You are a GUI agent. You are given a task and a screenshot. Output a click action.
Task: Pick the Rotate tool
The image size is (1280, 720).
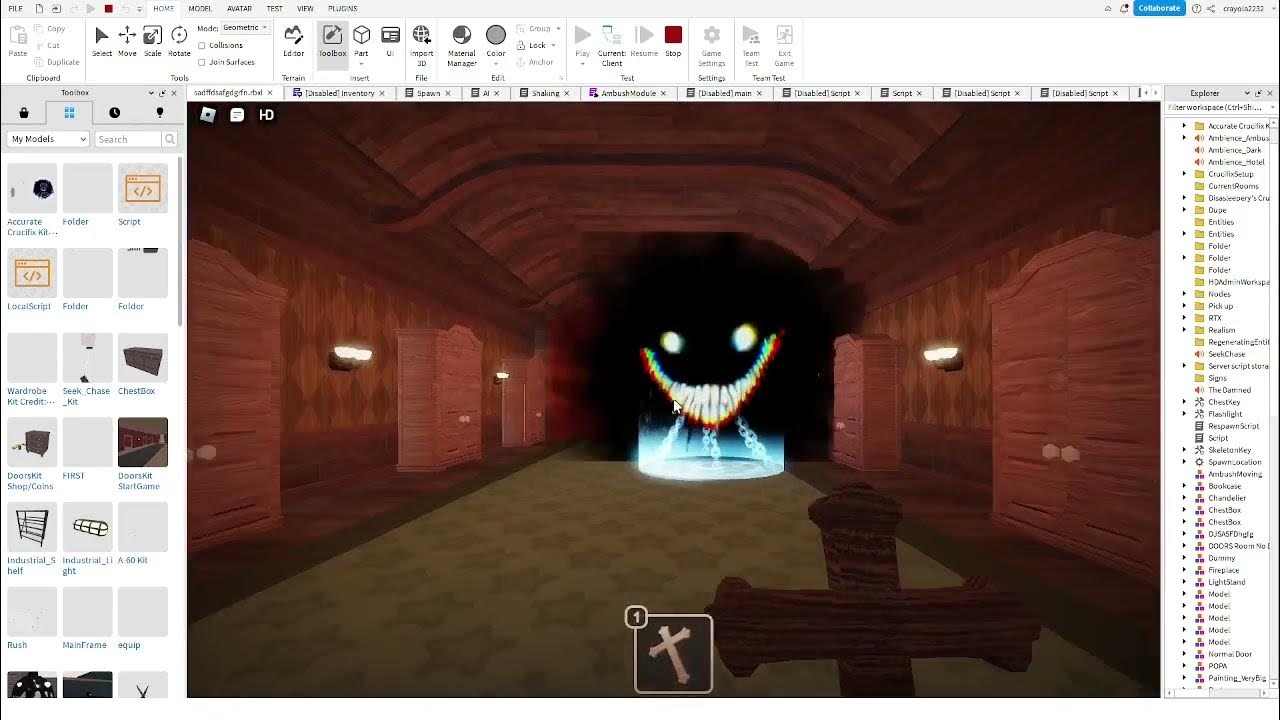point(179,41)
